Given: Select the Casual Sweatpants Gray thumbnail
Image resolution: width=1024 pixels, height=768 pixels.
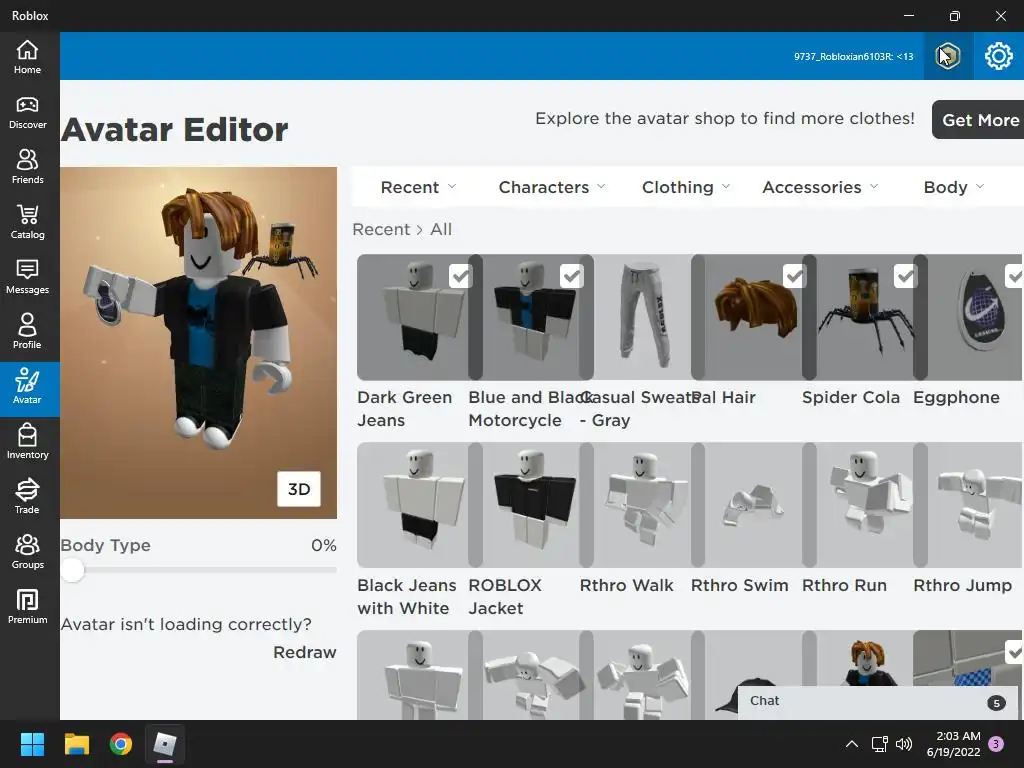Looking at the screenshot, I should (x=642, y=317).
